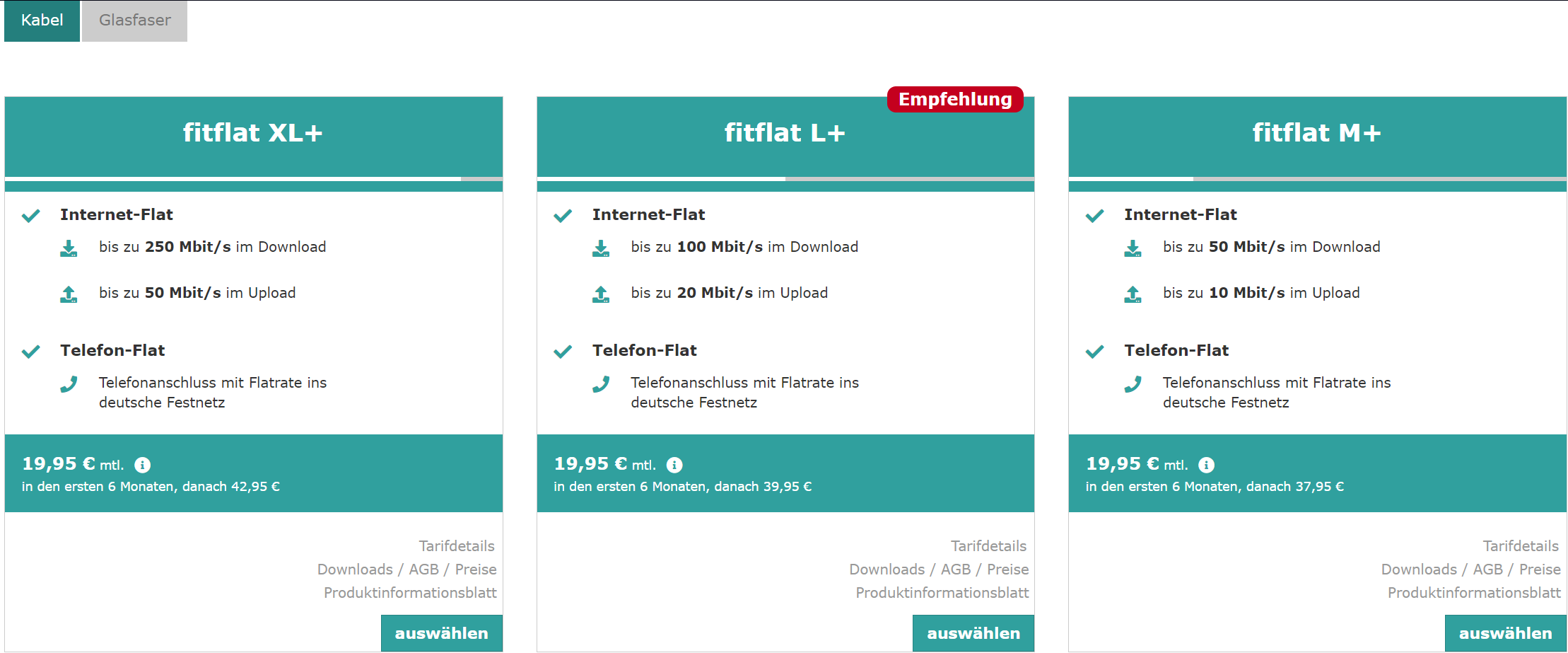Click phone icon in fitflat M+ Telefon-Flat

click(1133, 384)
